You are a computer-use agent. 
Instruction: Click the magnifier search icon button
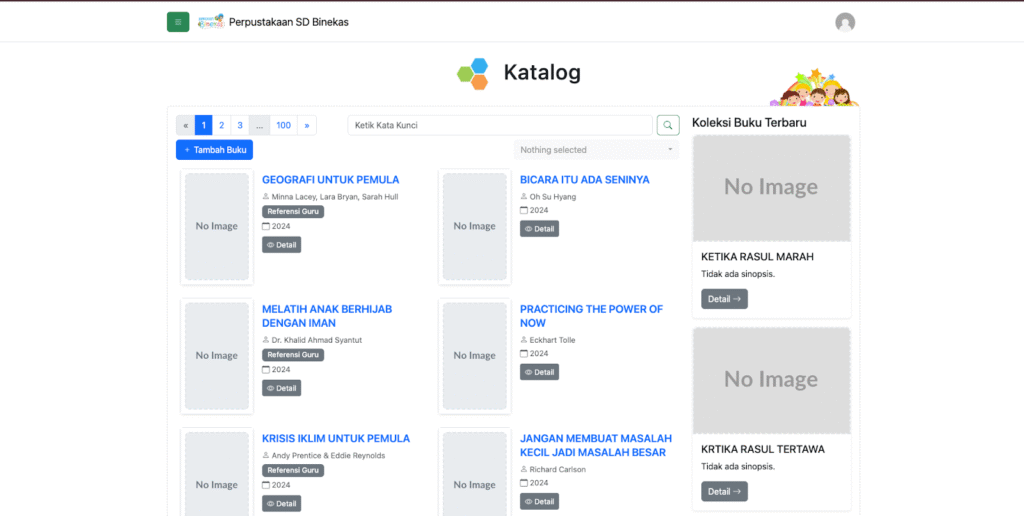coord(668,125)
